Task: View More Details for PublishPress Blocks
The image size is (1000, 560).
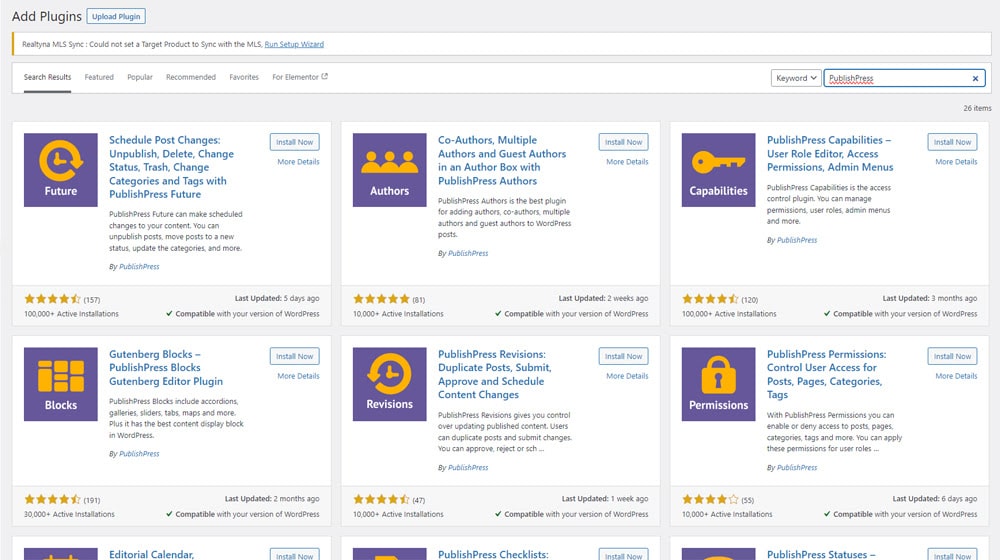Action: click(298, 376)
